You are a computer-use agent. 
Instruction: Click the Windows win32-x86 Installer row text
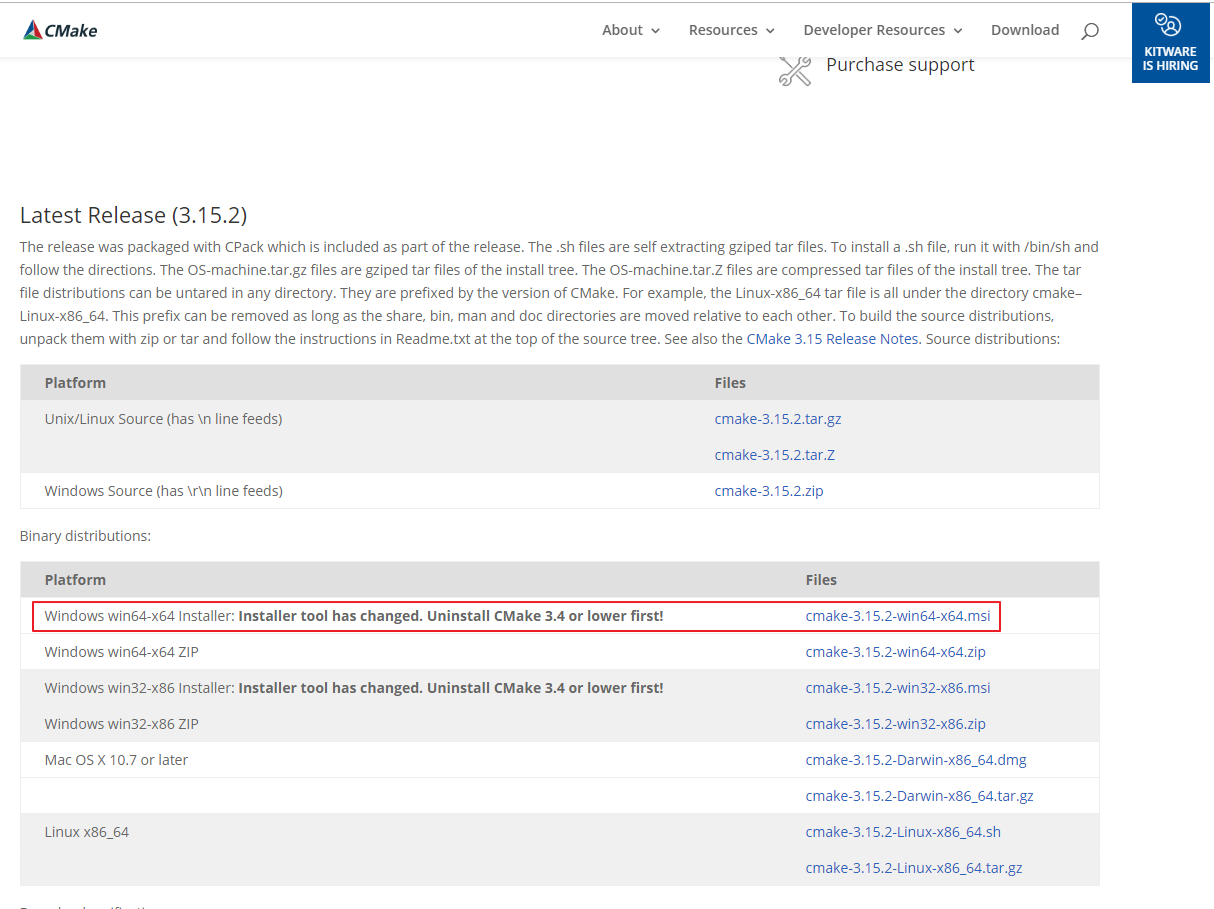point(354,688)
